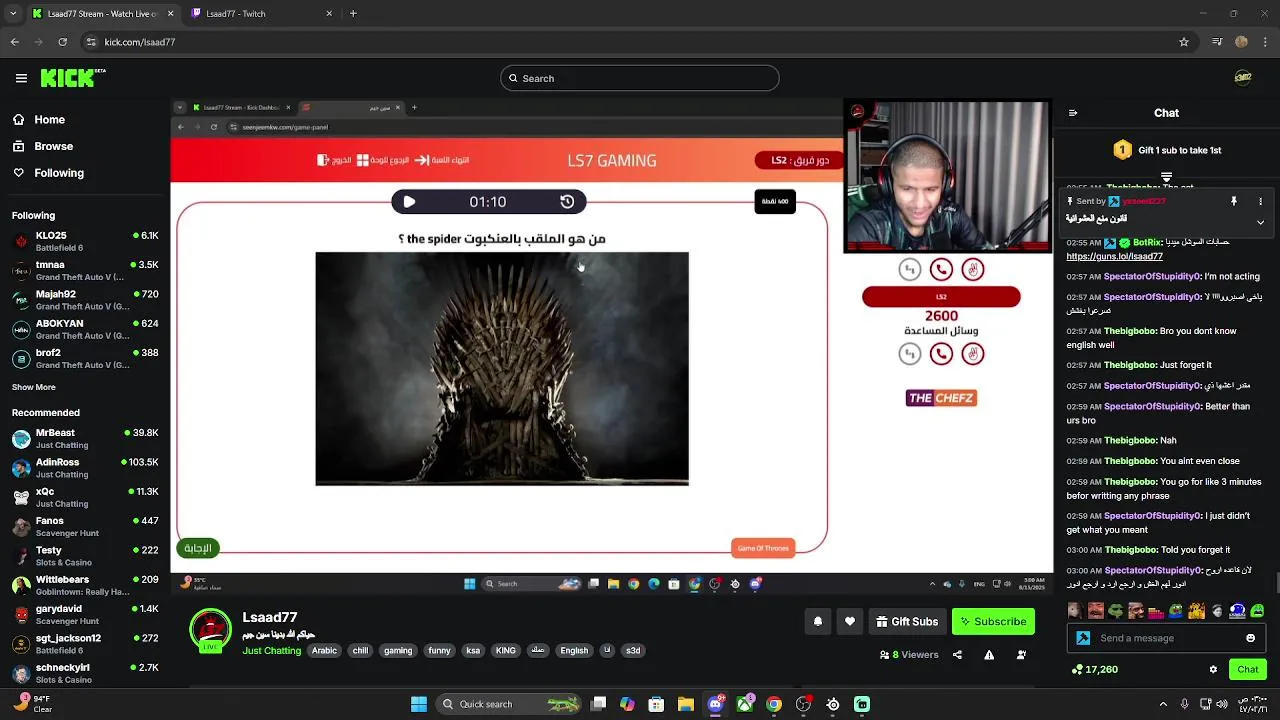The image size is (1280, 720).
Task: Open Discord from the Windows taskbar
Action: click(715, 704)
